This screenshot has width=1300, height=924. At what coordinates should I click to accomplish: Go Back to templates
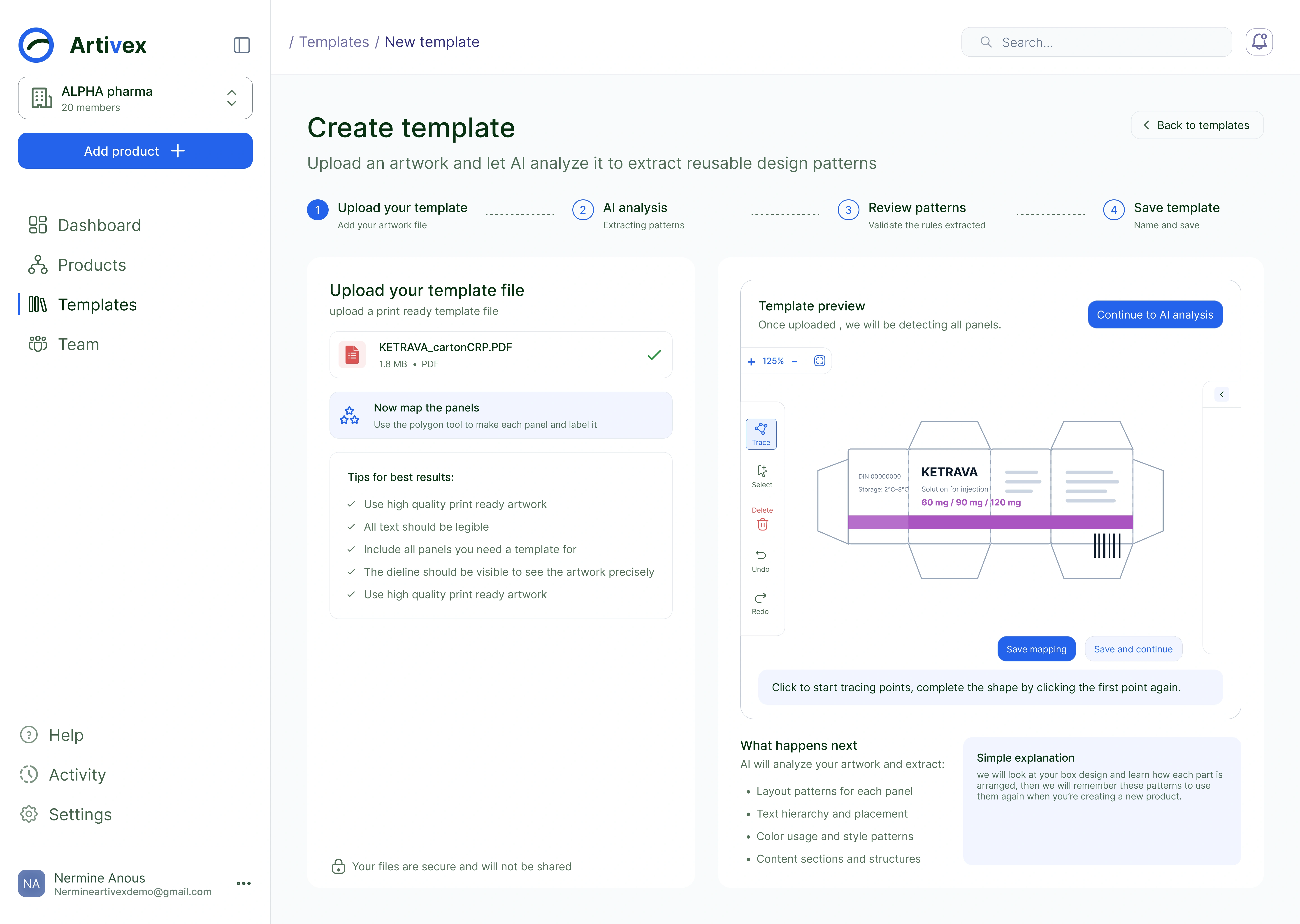tap(1197, 125)
